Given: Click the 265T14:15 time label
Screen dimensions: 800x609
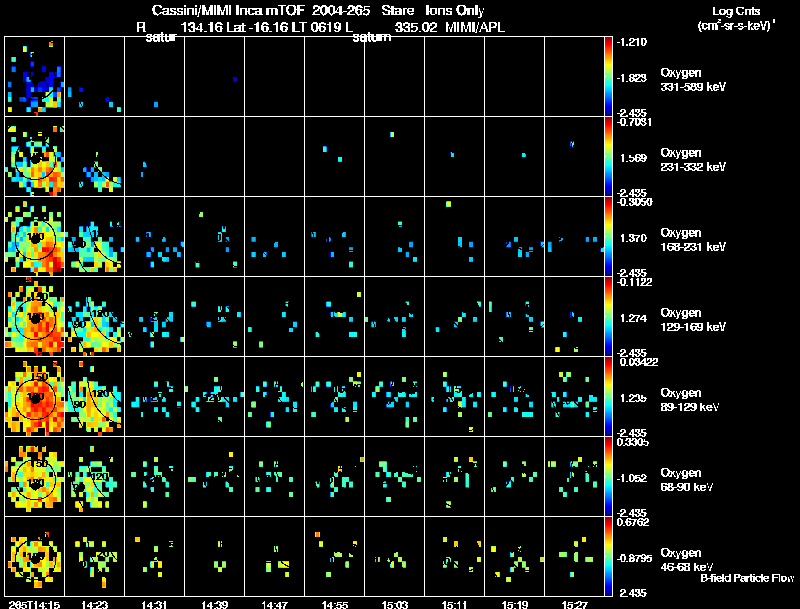Looking at the screenshot, I should pos(35,605).
